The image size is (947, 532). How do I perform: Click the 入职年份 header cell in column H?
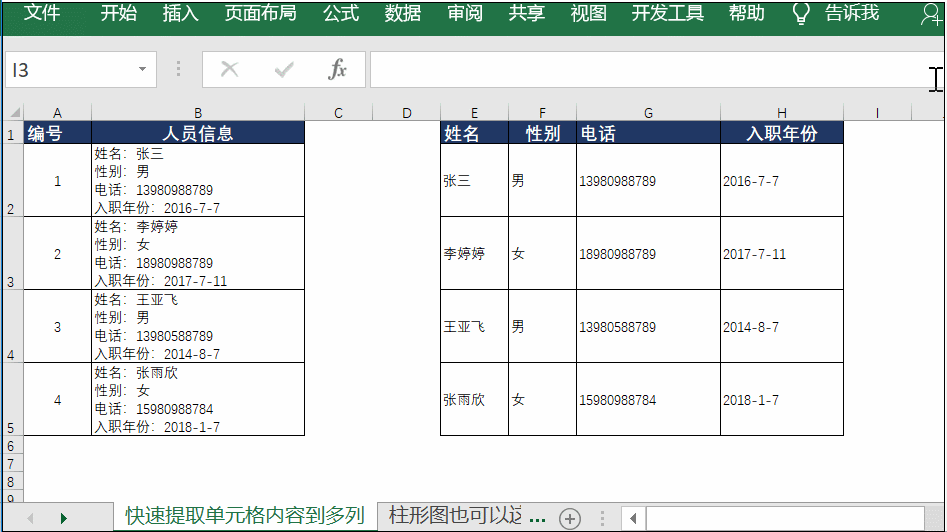tap(782, 133)
